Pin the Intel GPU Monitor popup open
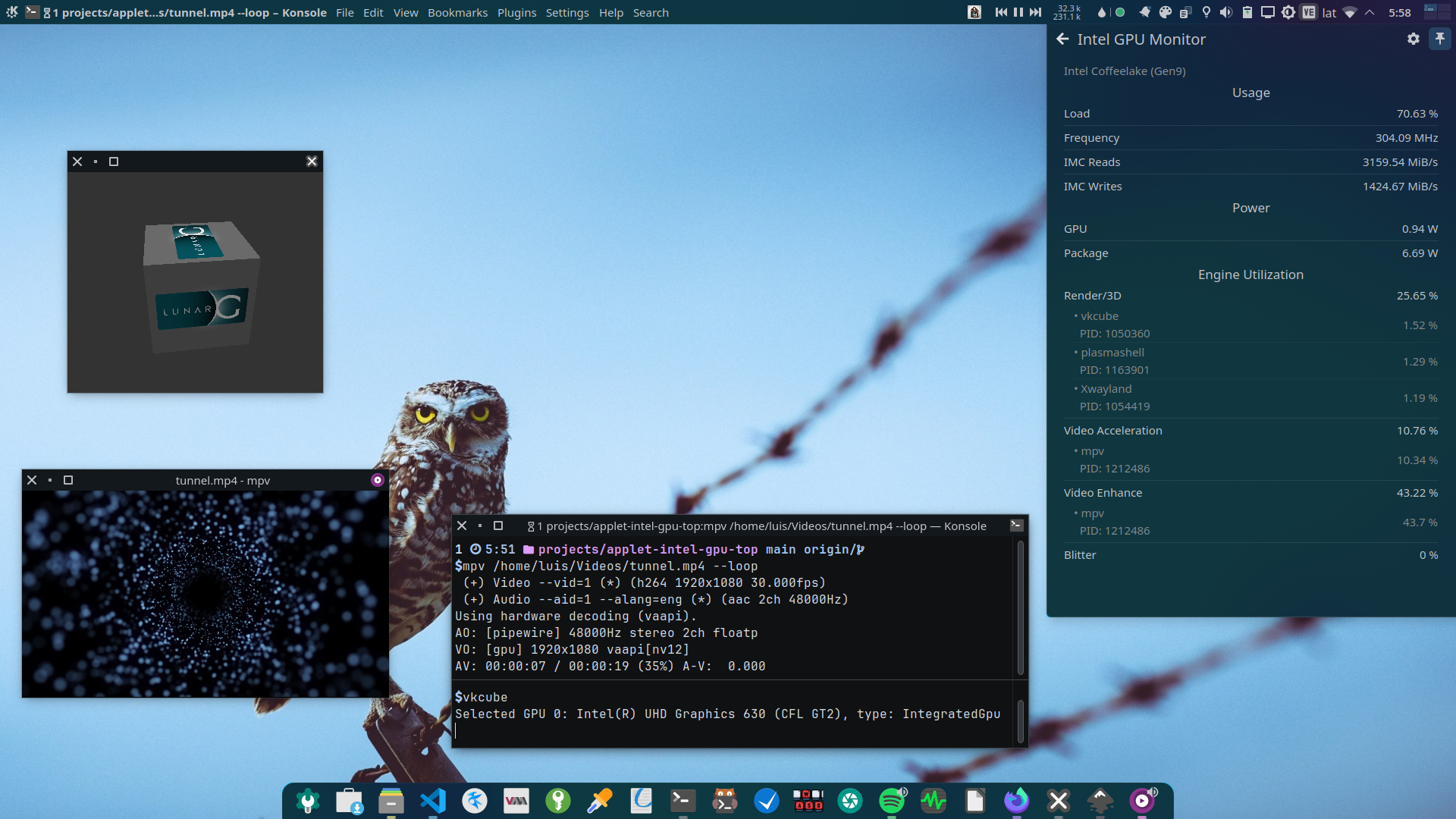 pyautogui.click(x=1439, y=39)
